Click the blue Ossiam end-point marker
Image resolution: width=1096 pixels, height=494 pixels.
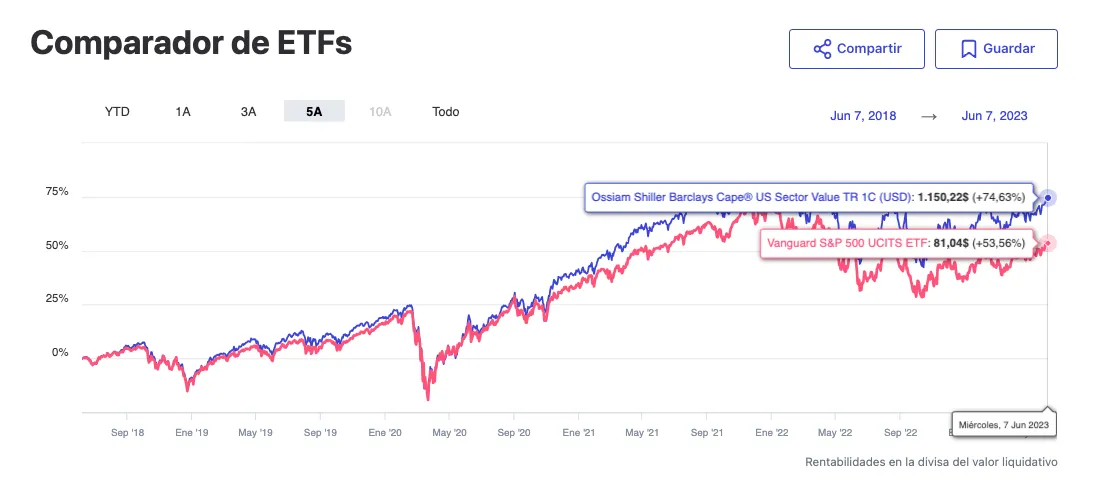pyautogui.click(x=1047, y=198)
